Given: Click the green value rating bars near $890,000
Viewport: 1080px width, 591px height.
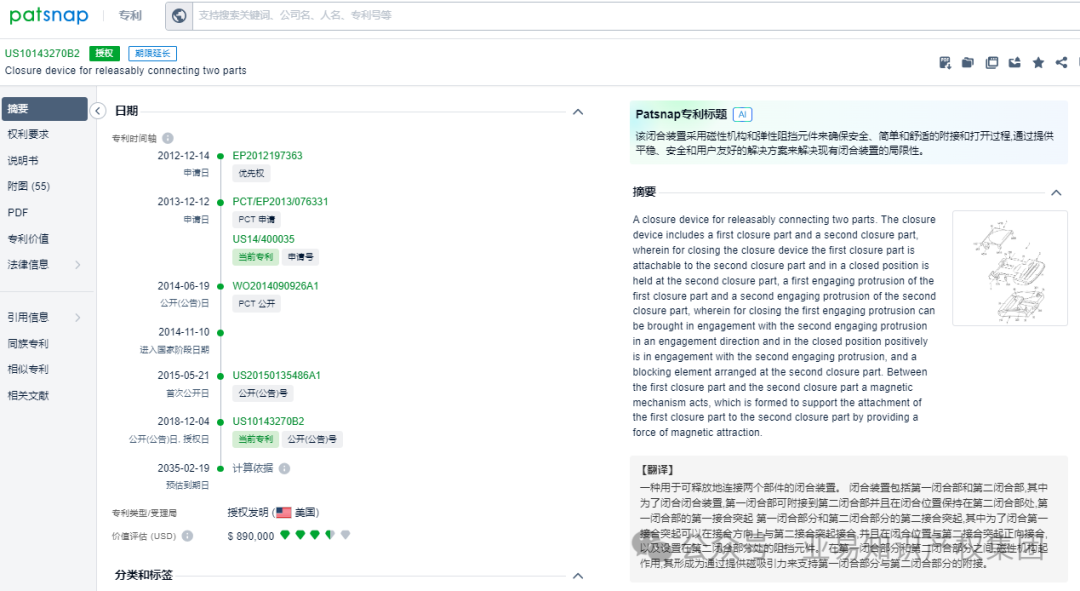Looking at the screenshot, I should coord(316,535).
